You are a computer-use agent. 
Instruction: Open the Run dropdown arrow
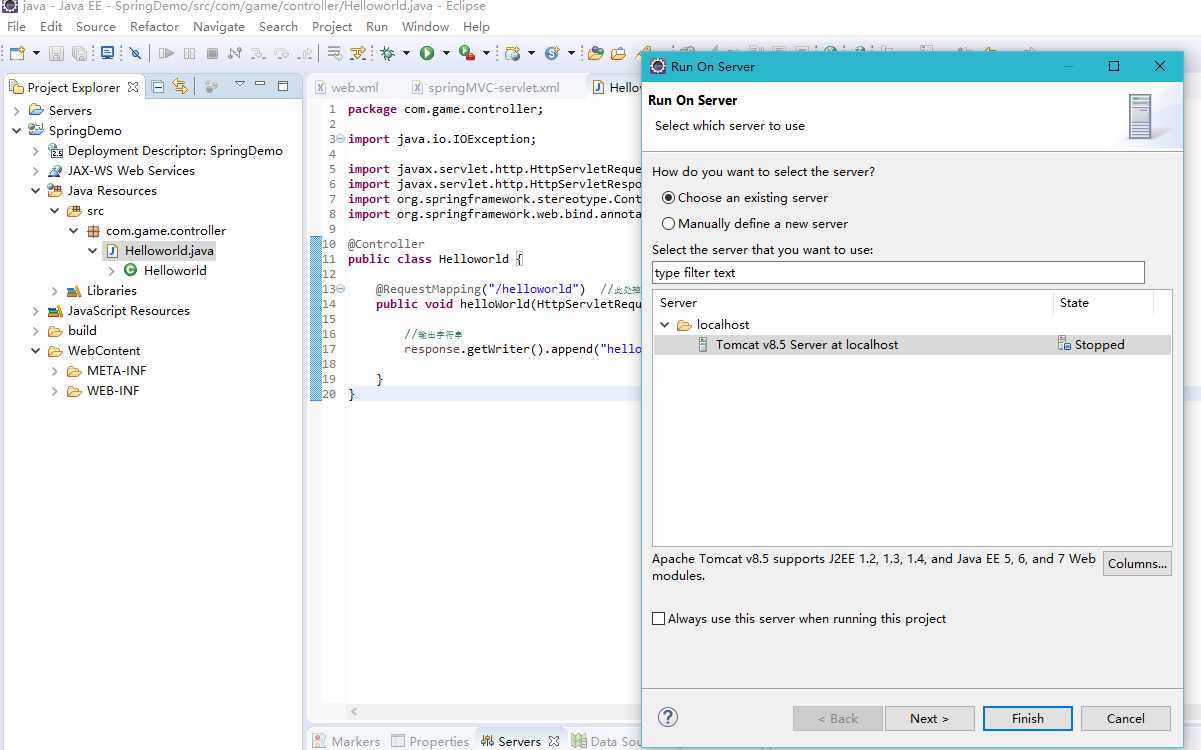(446, 53)
